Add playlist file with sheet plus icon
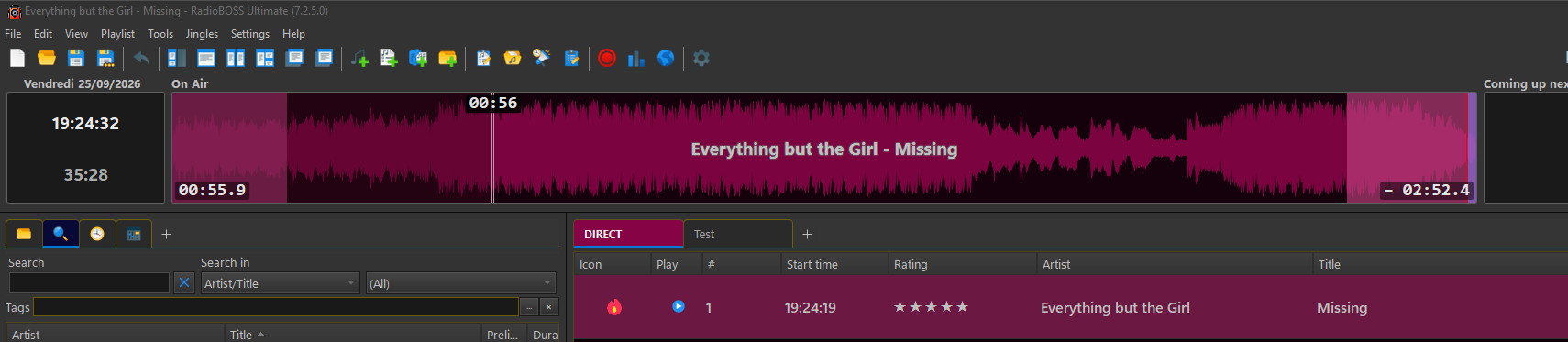1568x342 pixels. [389, 58]
